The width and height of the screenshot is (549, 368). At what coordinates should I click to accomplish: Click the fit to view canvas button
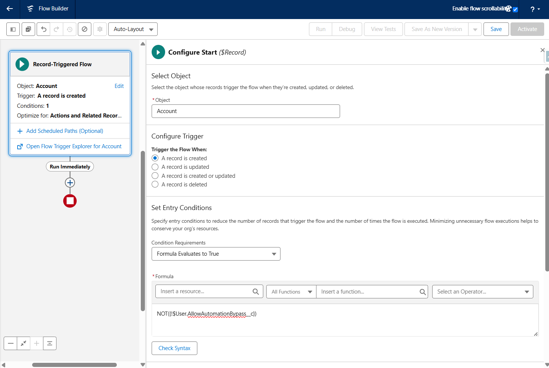23,343
